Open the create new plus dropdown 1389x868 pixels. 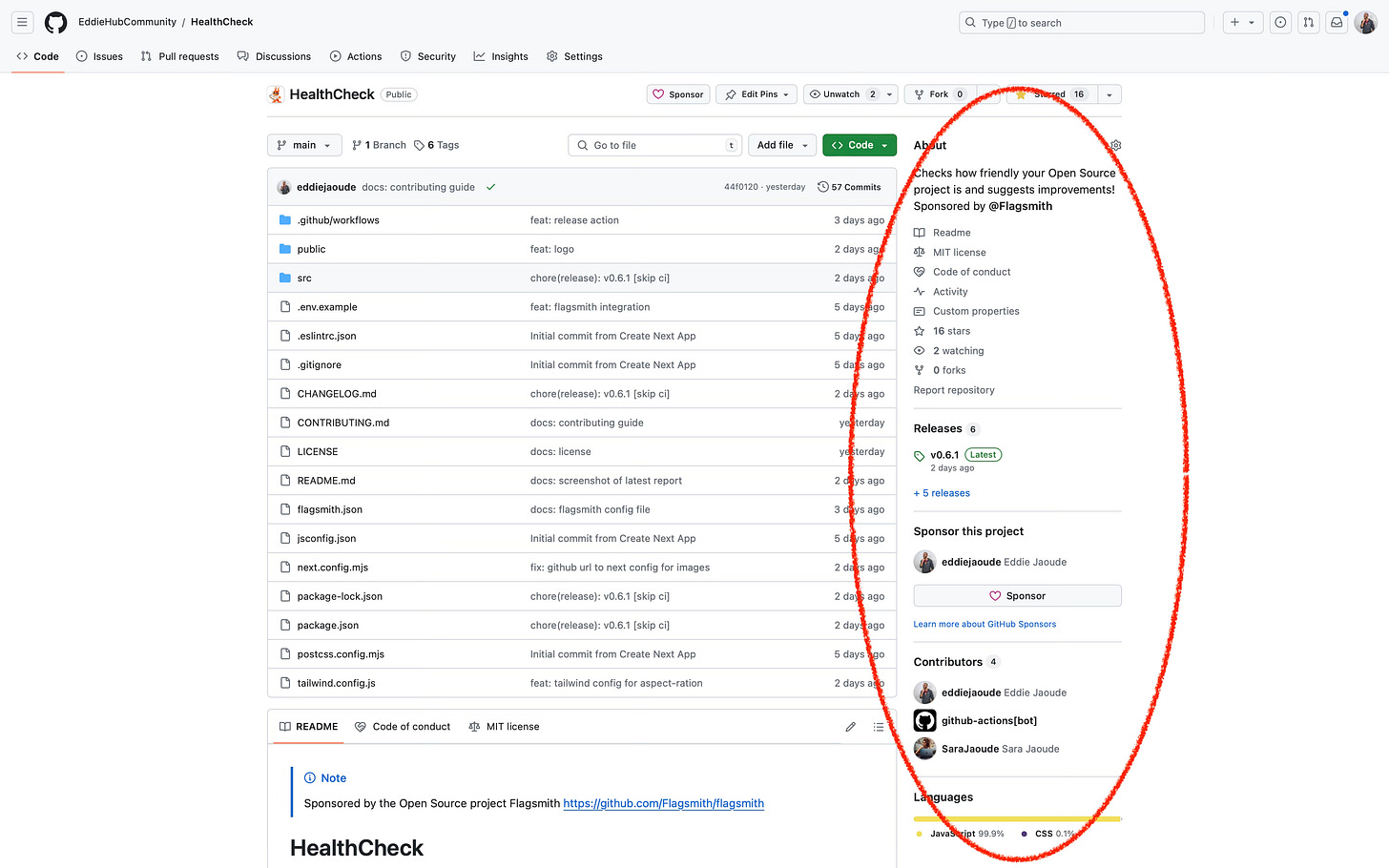[x=1243, y=22]
